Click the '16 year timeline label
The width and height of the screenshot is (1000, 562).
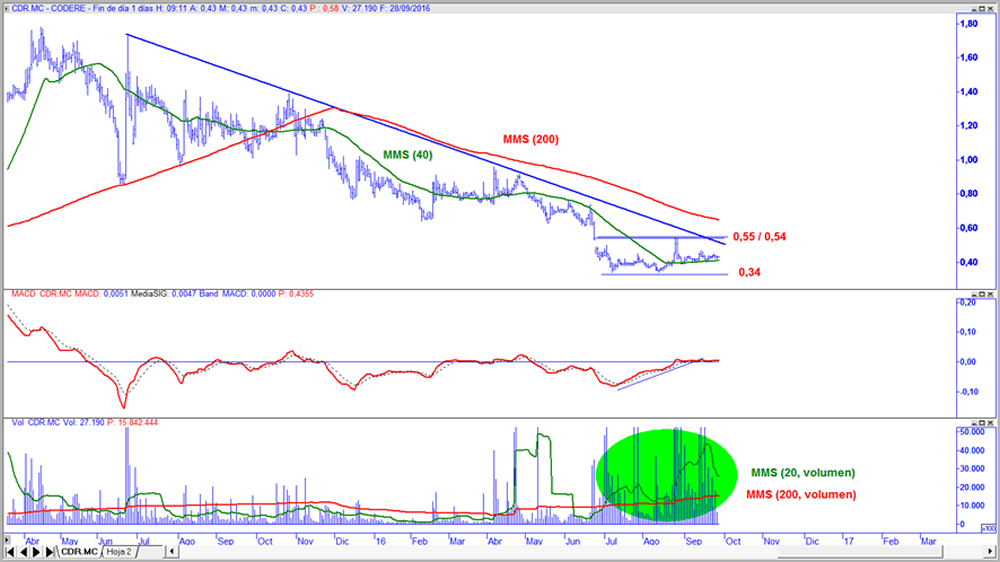point(380,541)
